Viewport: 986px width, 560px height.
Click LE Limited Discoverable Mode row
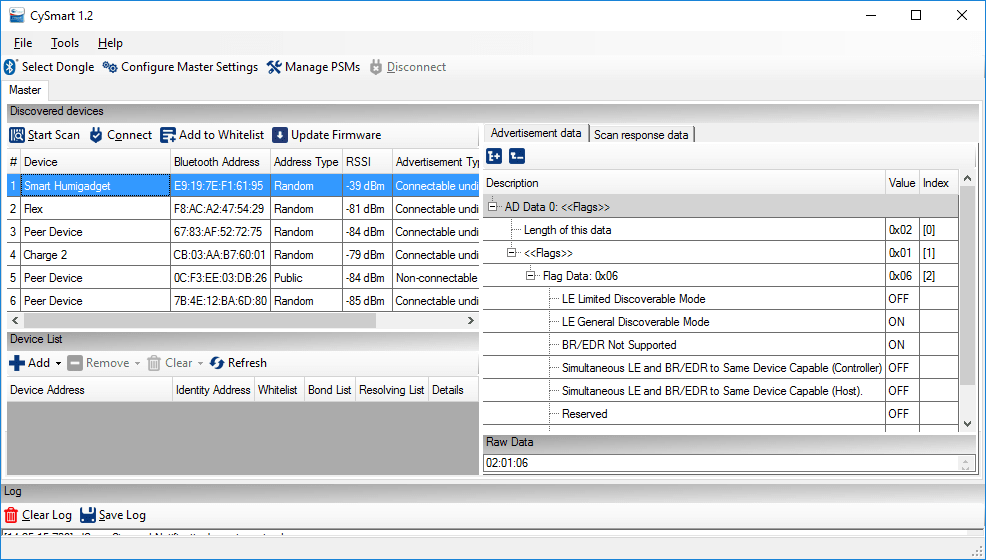[x=721, y=299]
